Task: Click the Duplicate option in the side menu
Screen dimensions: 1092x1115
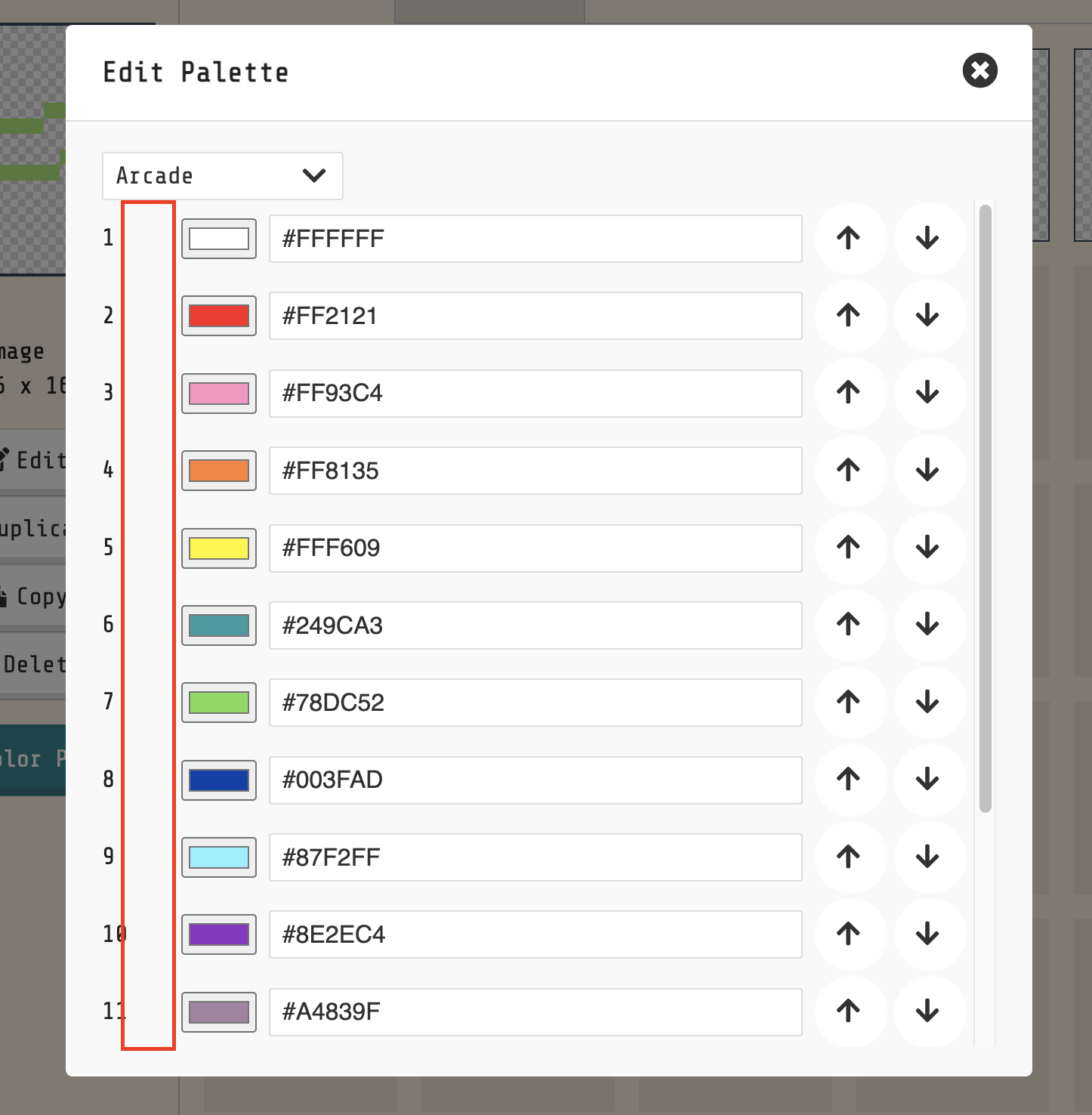Action: pyautogui.click(x=32, y=528)
